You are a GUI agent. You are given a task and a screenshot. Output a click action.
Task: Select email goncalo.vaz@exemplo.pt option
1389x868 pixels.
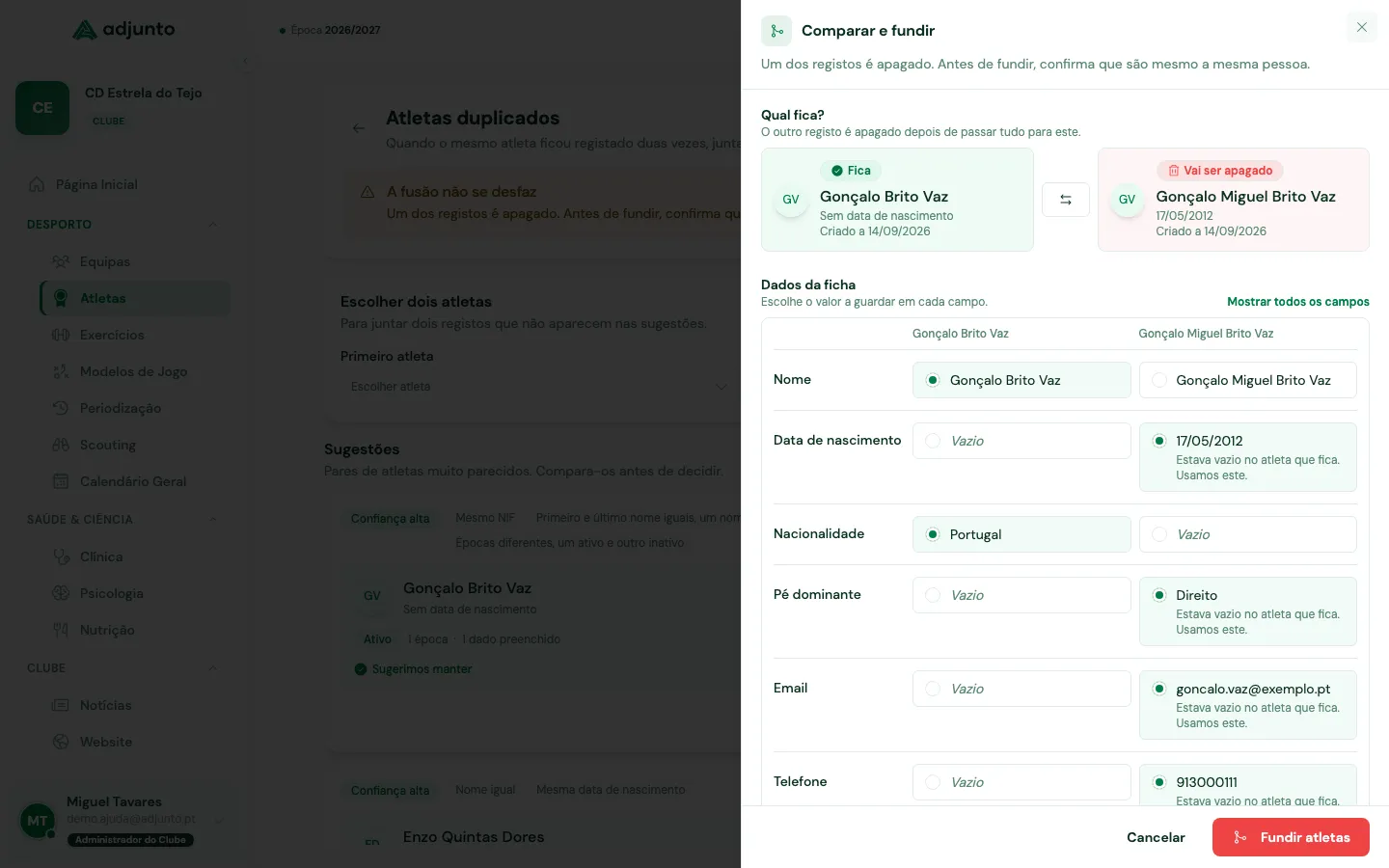[x=1248, y=705]
